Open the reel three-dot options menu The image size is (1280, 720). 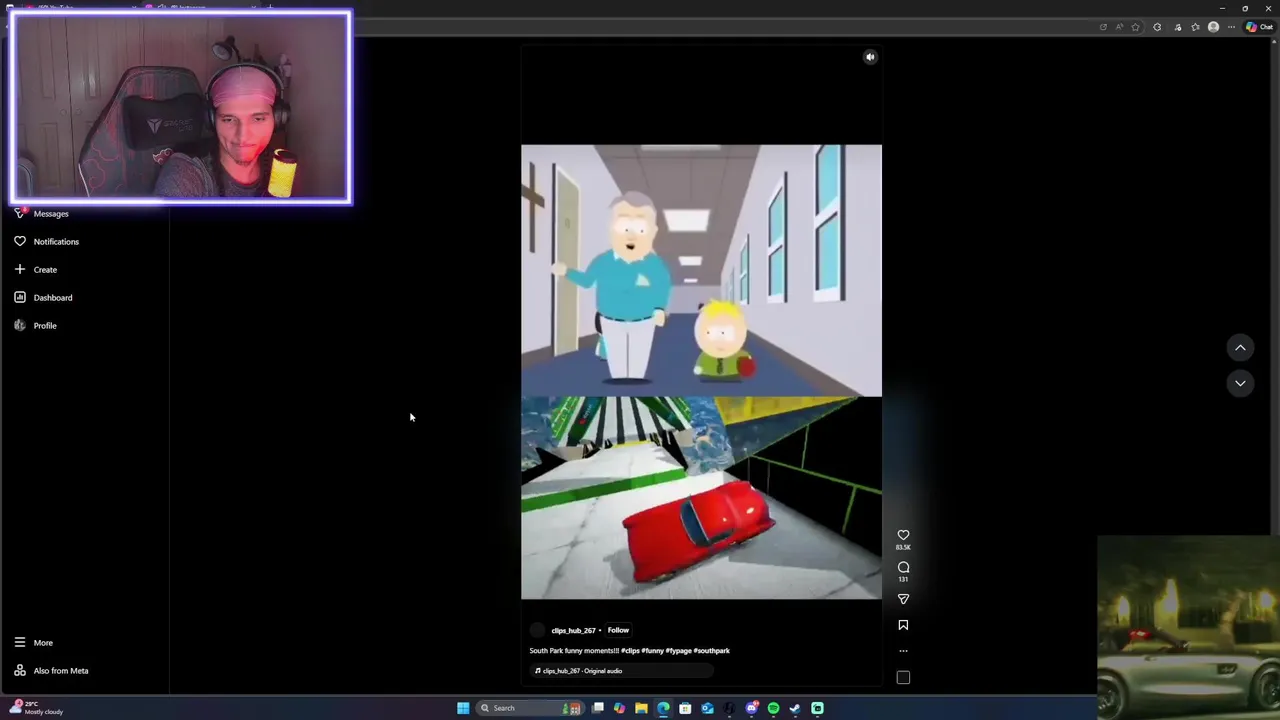coord(903,651)
